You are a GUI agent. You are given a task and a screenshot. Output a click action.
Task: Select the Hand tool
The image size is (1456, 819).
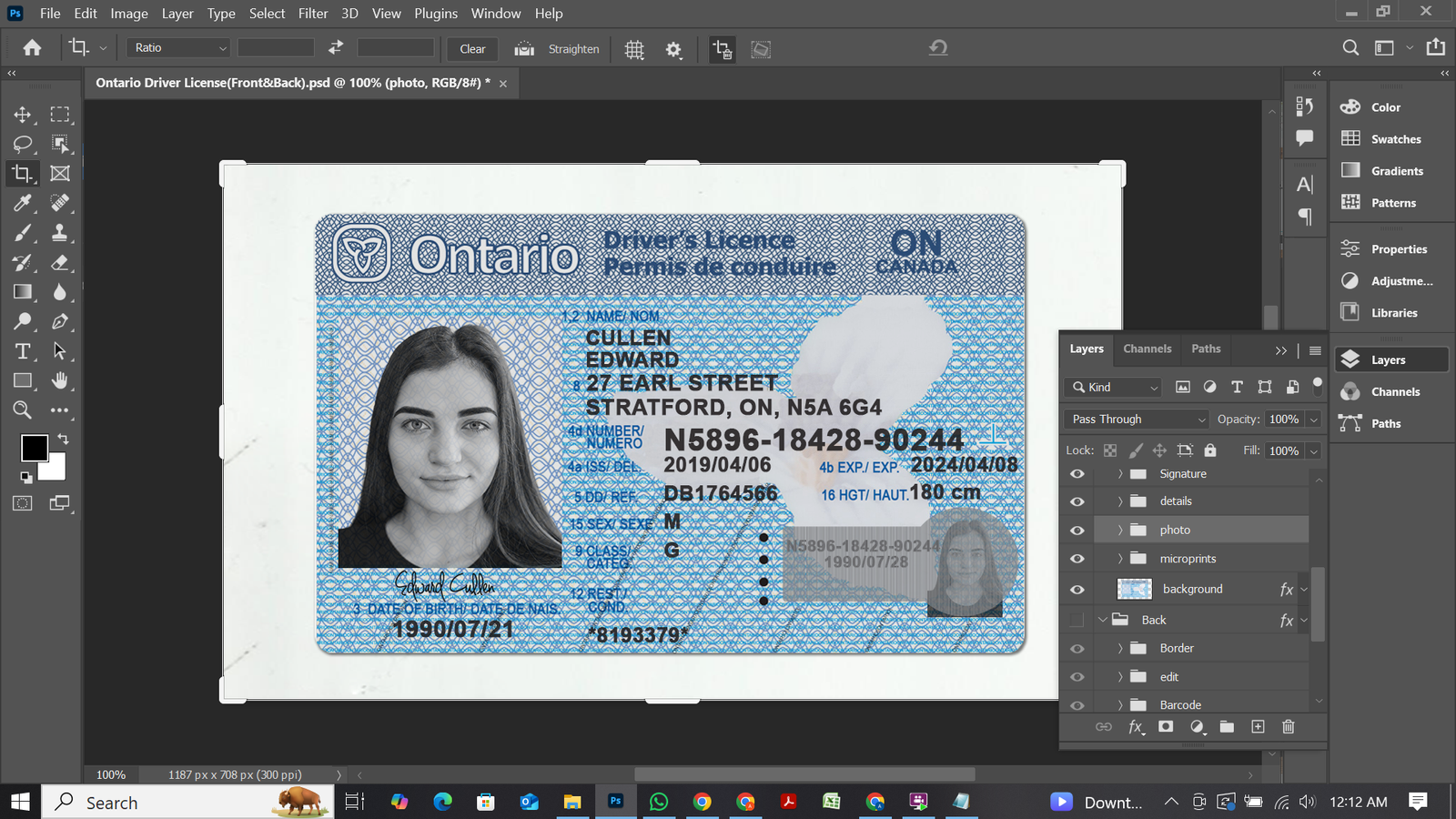(60, 380)
